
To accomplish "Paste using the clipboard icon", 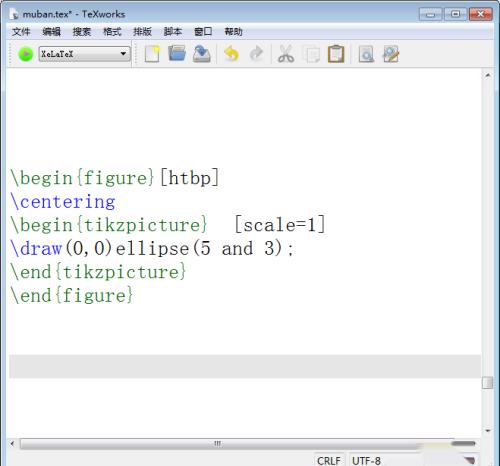I will click(336, 54).
